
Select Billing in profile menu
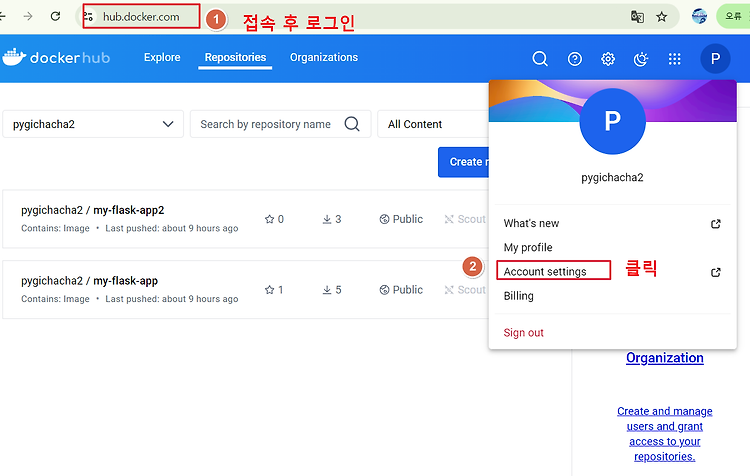click(518, 296)
